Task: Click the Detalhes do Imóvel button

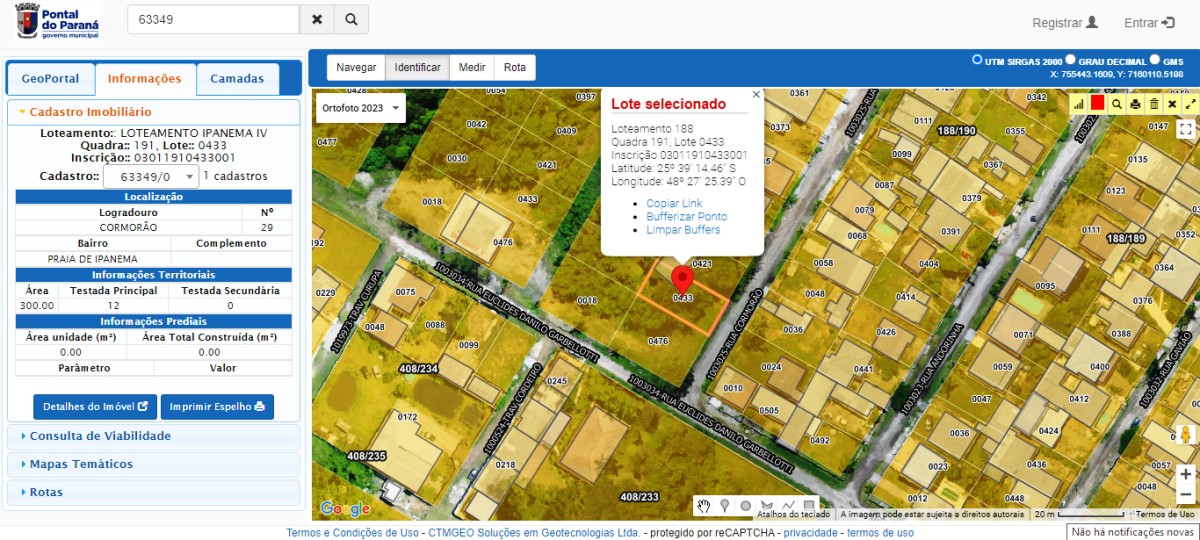Action: point(95,407)
